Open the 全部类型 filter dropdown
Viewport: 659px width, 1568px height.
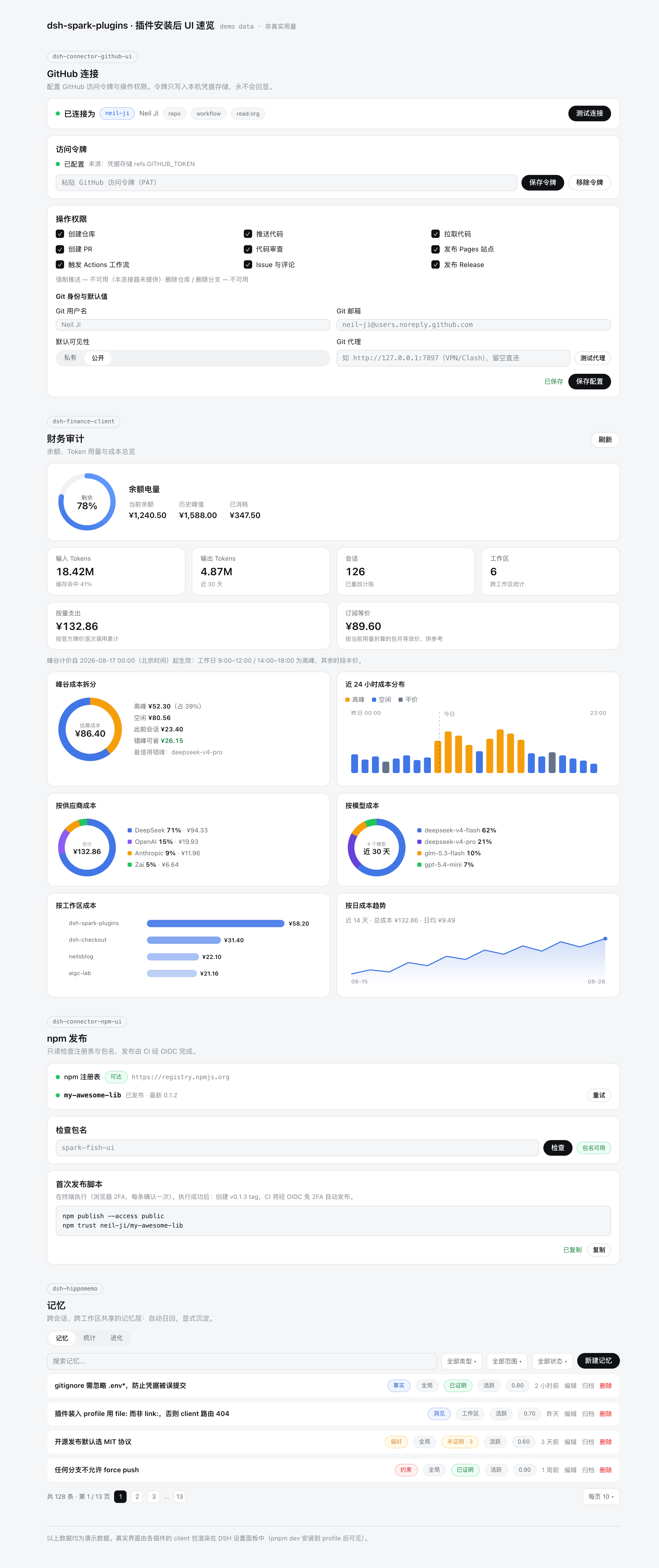pos(462,1361)
